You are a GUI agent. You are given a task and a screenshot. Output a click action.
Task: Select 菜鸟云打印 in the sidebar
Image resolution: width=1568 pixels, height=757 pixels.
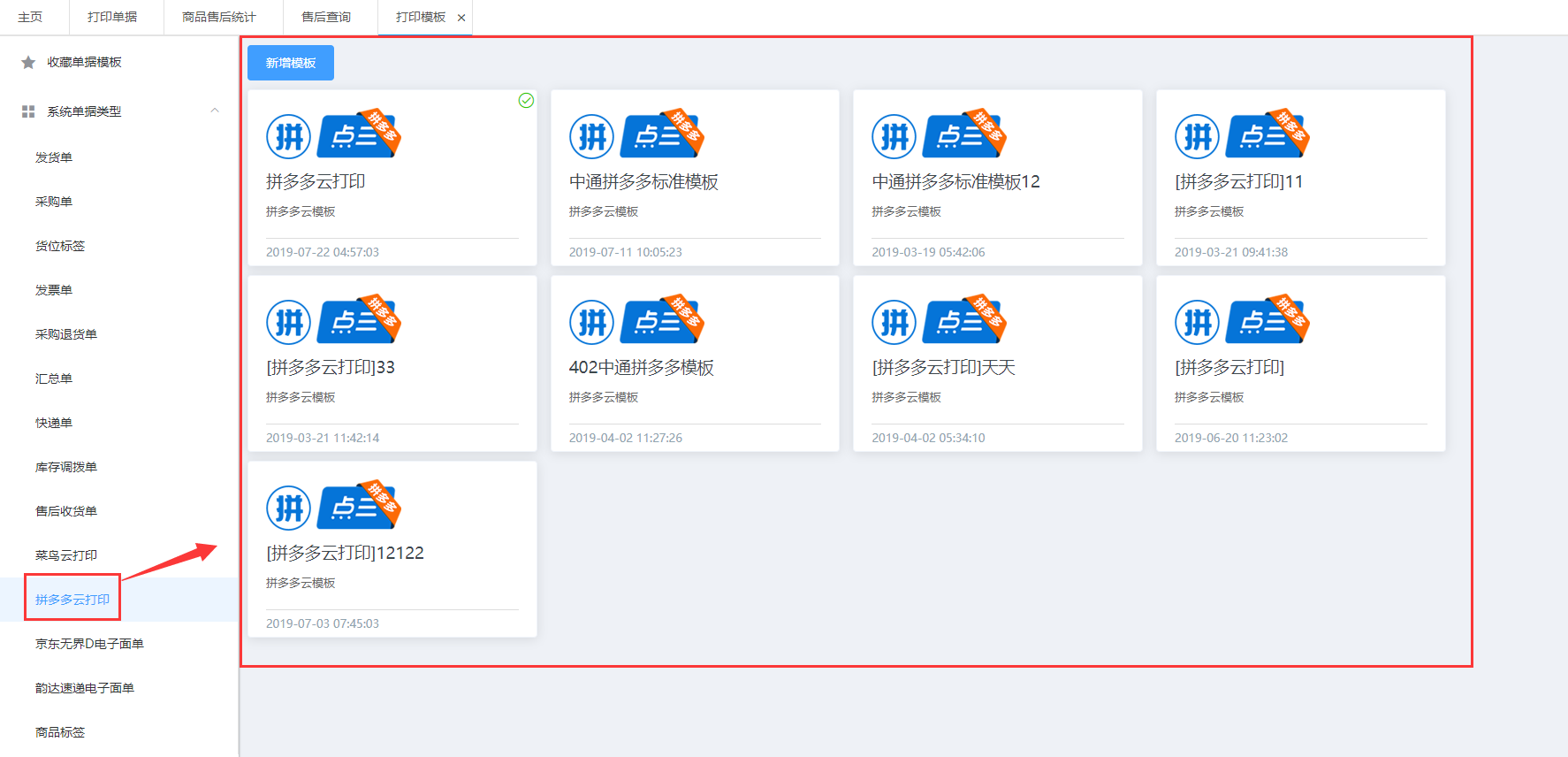66,555
